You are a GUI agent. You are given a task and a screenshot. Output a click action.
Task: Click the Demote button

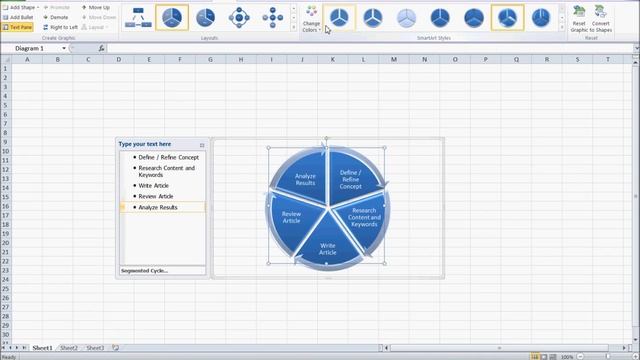tap(56, 17)
